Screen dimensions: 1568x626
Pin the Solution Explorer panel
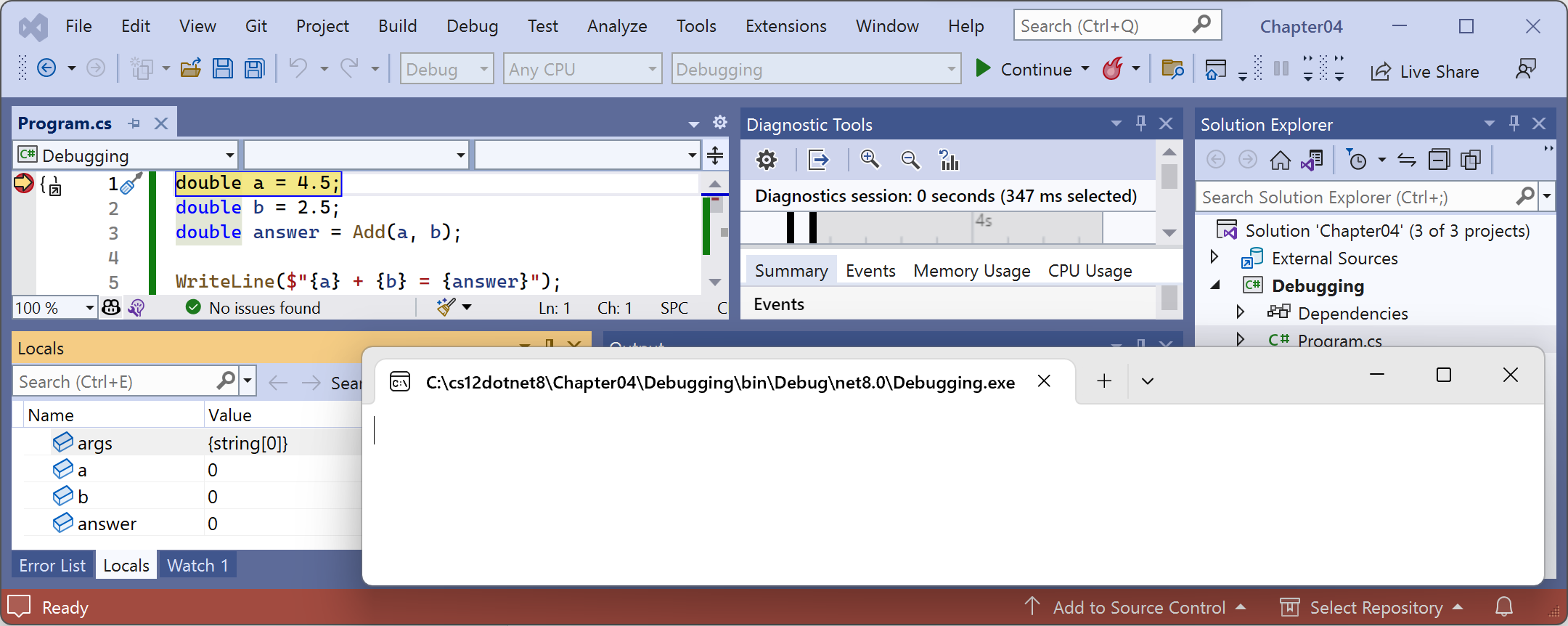[1514, 123]
